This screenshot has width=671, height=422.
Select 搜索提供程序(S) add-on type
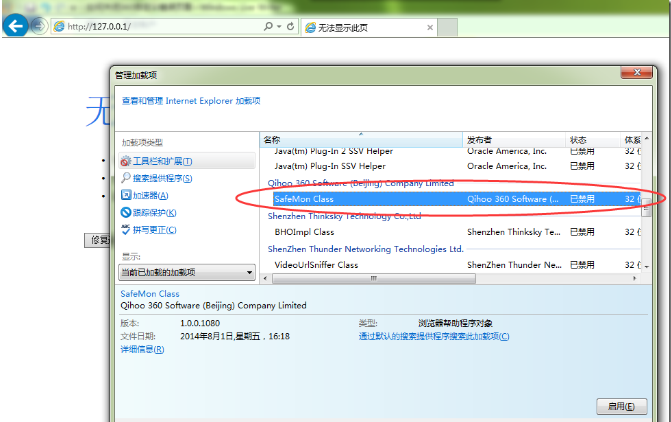pos(163,178)
